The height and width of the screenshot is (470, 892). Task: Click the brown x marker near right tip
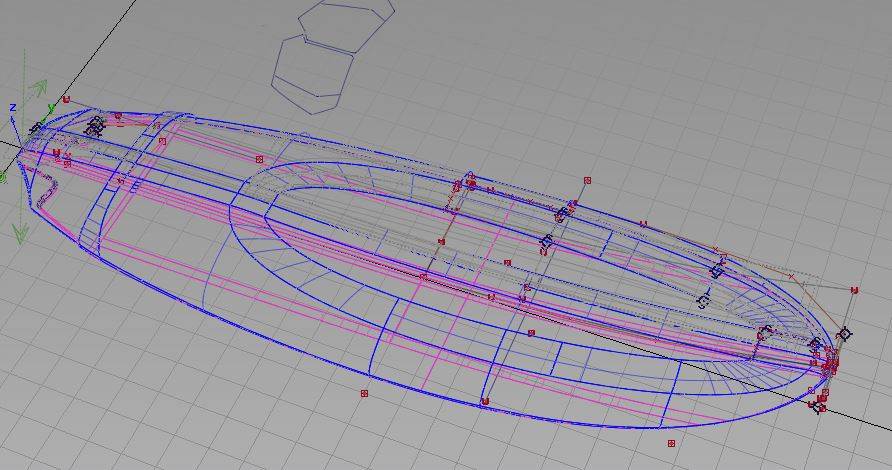tap(791, 276)
